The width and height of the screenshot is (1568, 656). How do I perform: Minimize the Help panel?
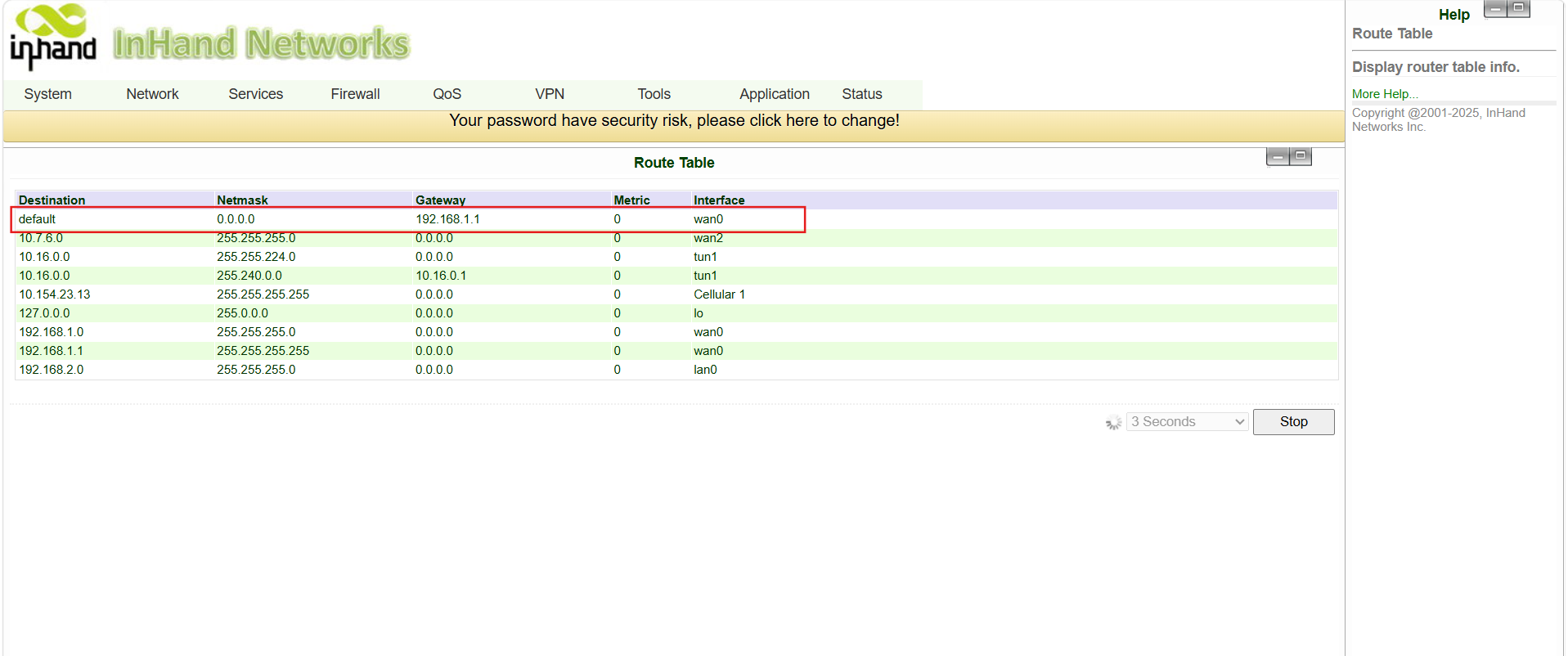(x=1495, y=8)
